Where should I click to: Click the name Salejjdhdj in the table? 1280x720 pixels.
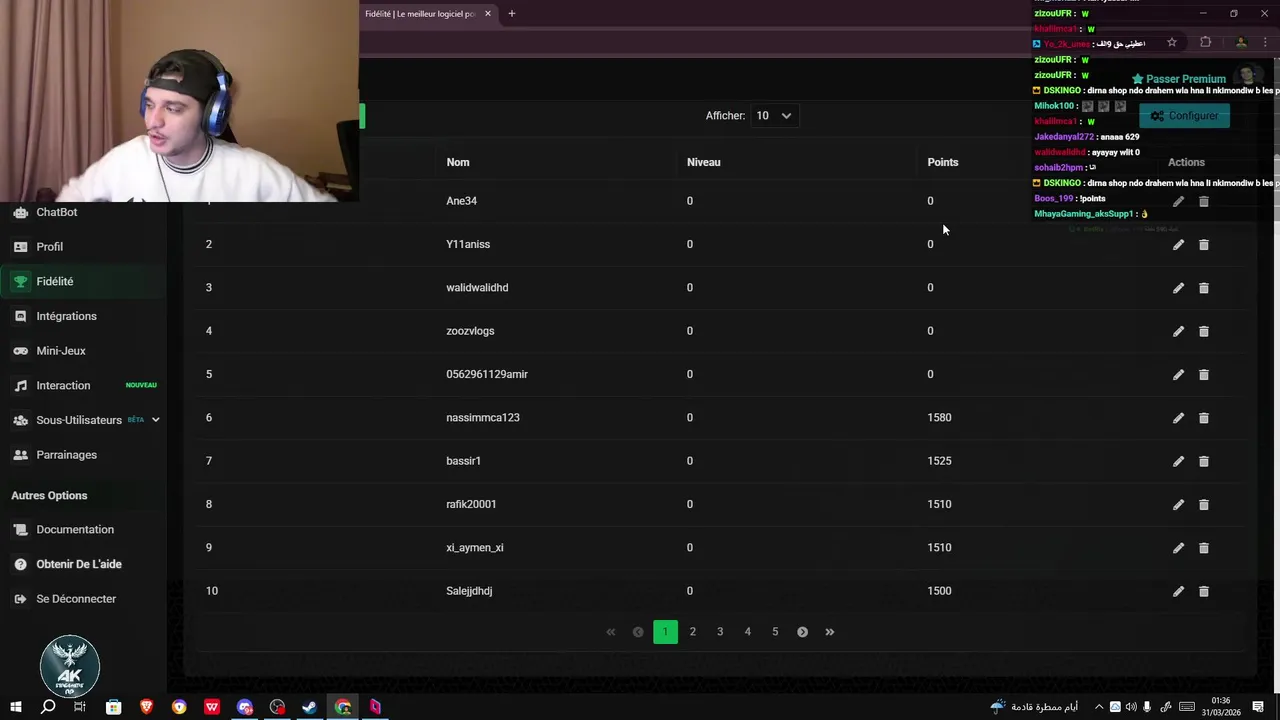coord(469,591)
